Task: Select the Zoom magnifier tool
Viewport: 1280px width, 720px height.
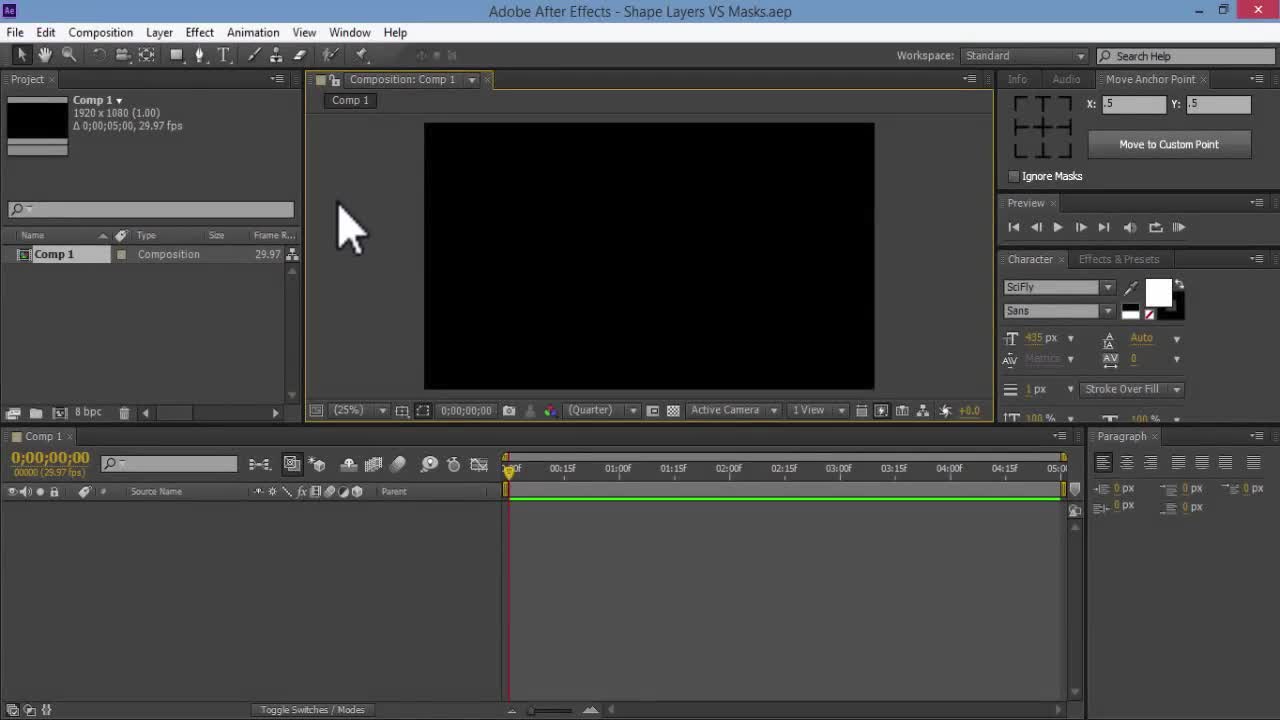Action: click(69, 56)
